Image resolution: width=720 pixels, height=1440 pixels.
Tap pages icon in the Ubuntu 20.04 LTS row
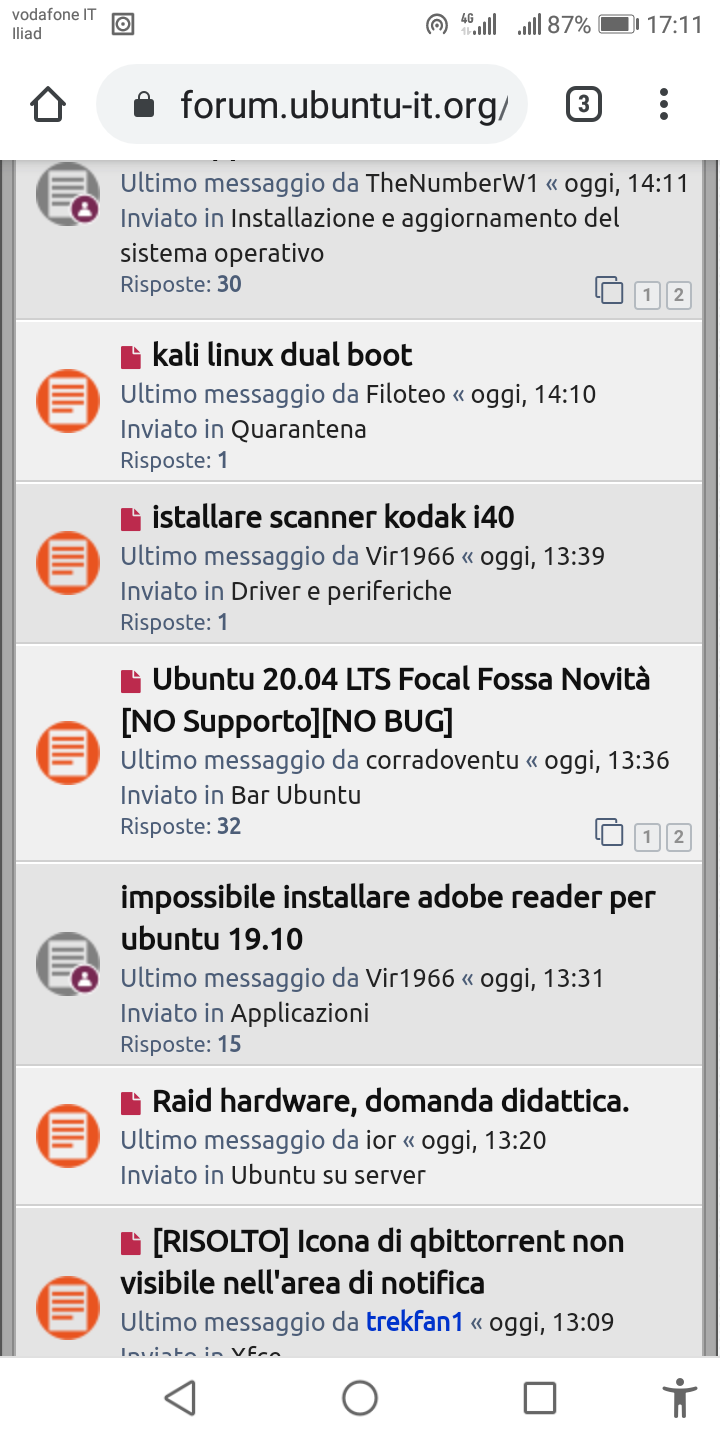point(609,832)
